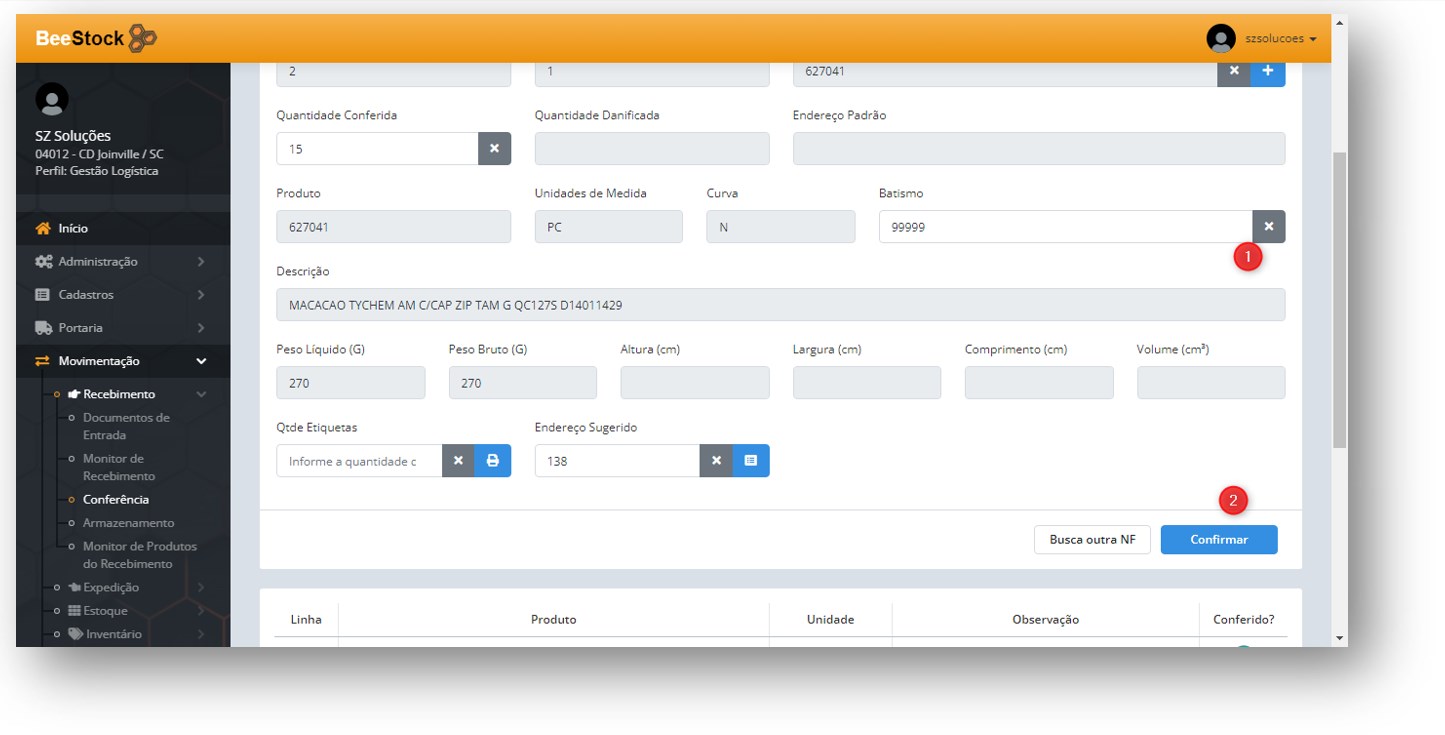Click the blue plus button at top
The image size is (1445, 735).
pyautogui.click(x=1268, y=71)
